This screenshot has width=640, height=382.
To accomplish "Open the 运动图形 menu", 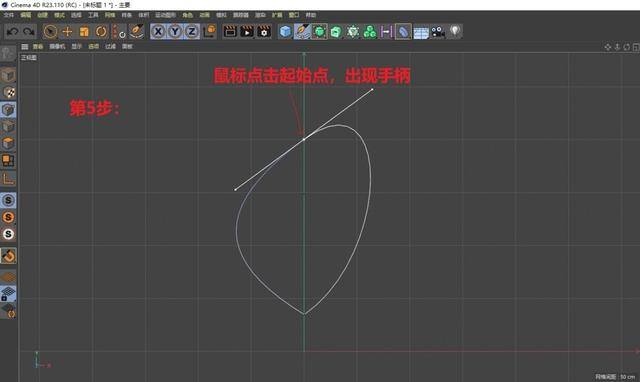I will tap(165, 15).
